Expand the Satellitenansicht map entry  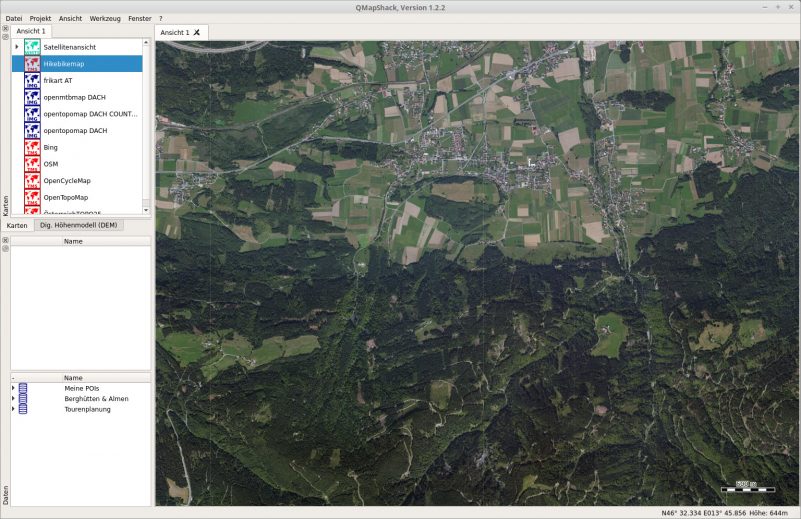tap(17, 47)
